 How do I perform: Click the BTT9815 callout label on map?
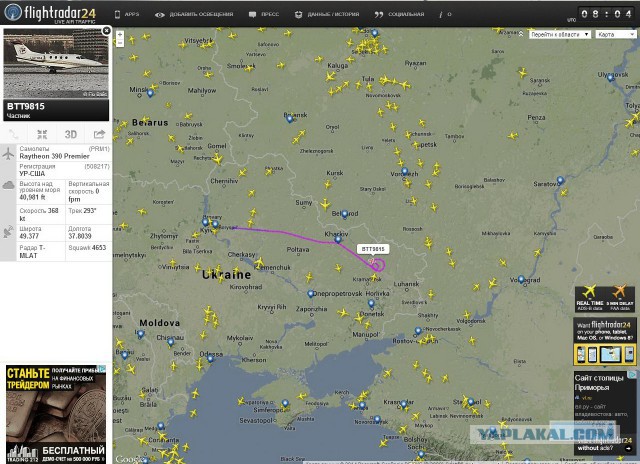click(x=373, y=249)
